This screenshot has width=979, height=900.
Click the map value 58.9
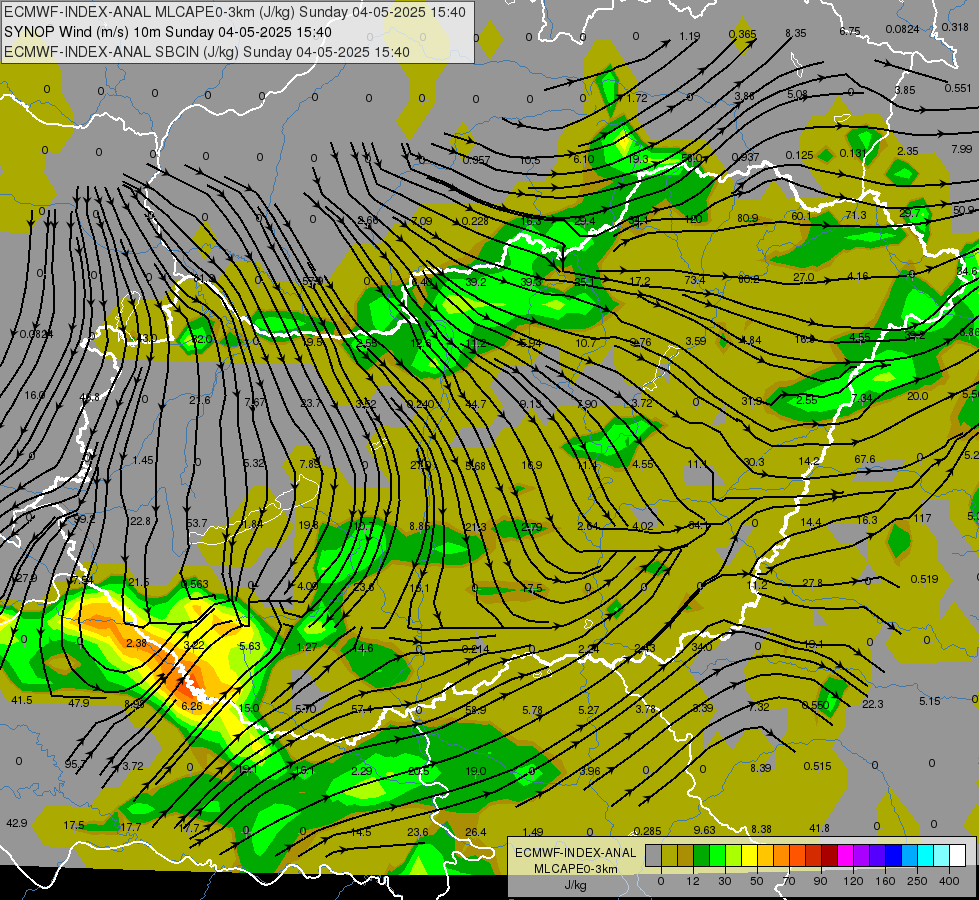click(475, 710)
